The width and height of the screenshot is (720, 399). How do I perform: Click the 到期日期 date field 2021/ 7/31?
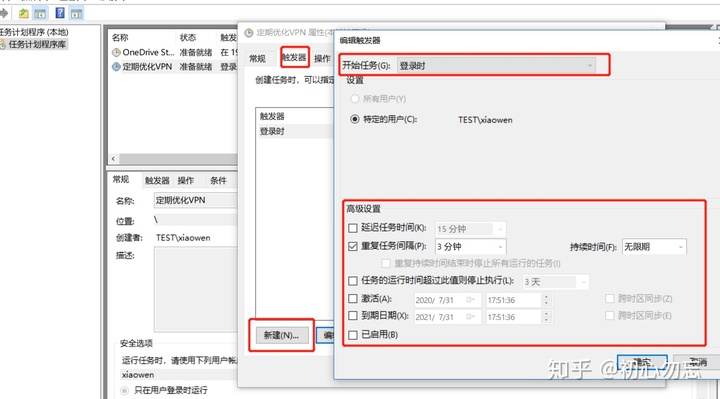447,317
